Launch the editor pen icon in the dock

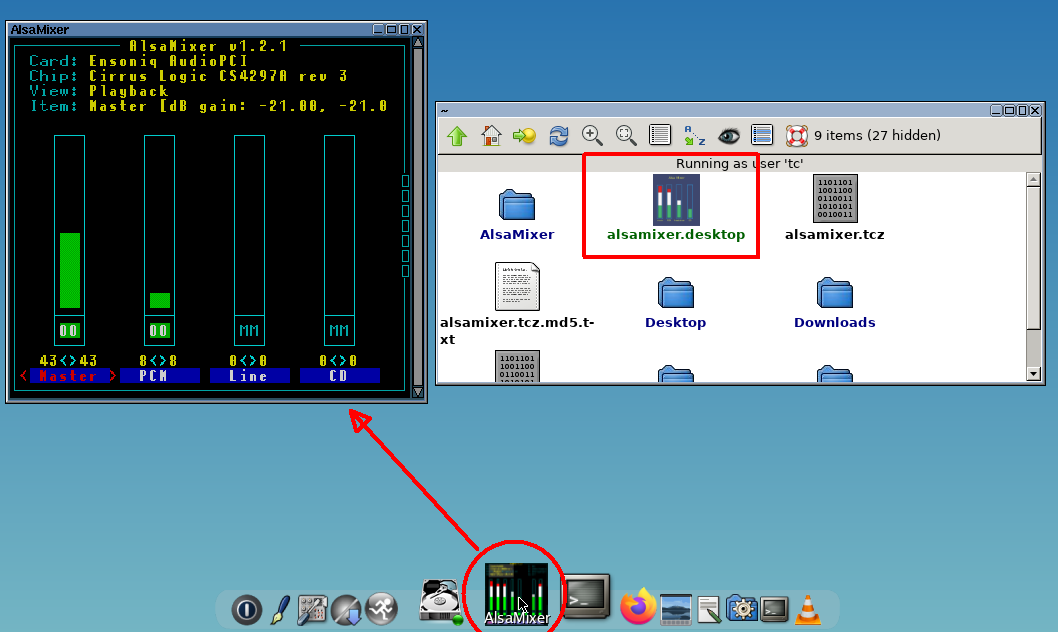tap(280, 610)
